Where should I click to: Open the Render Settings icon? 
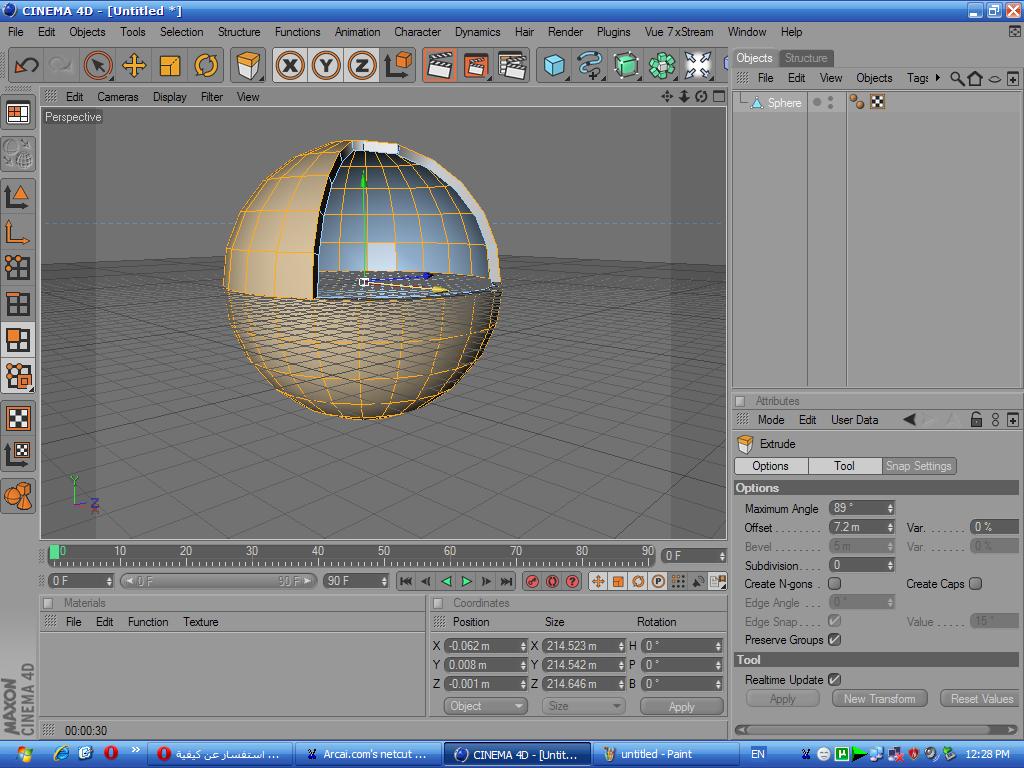pos(512,65)
